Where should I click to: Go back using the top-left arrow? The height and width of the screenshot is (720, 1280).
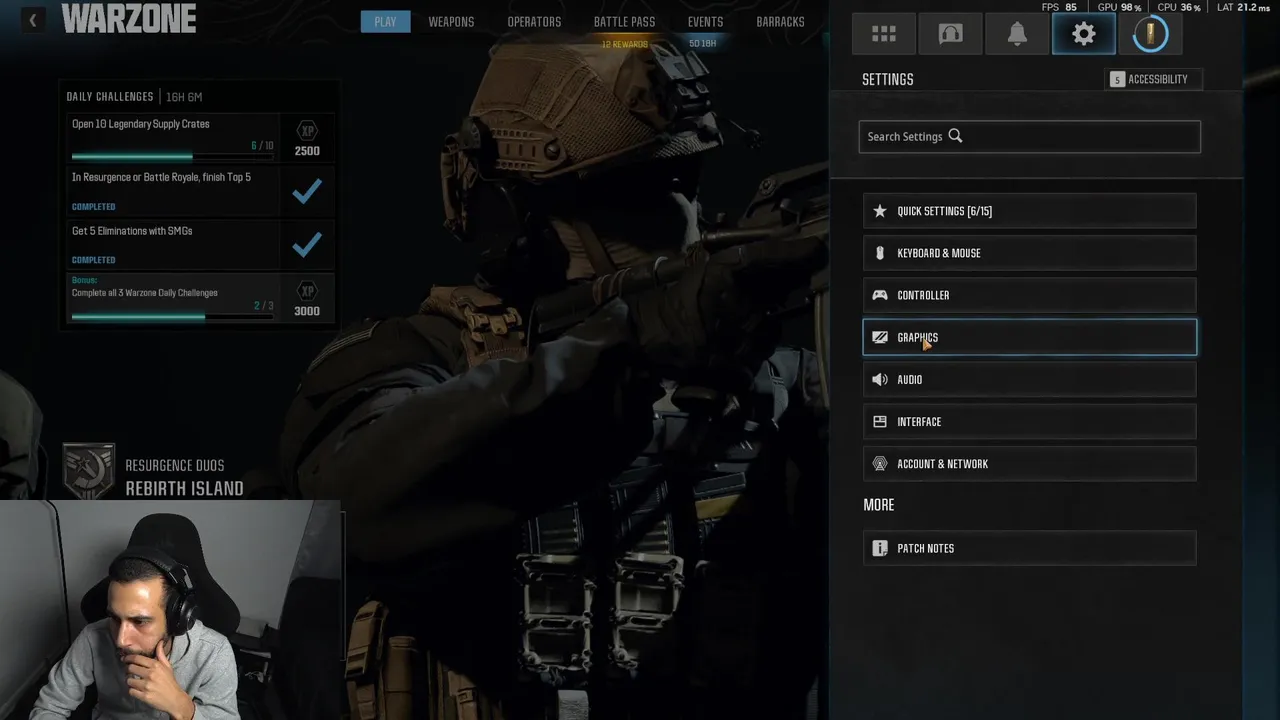click(32, 20)
